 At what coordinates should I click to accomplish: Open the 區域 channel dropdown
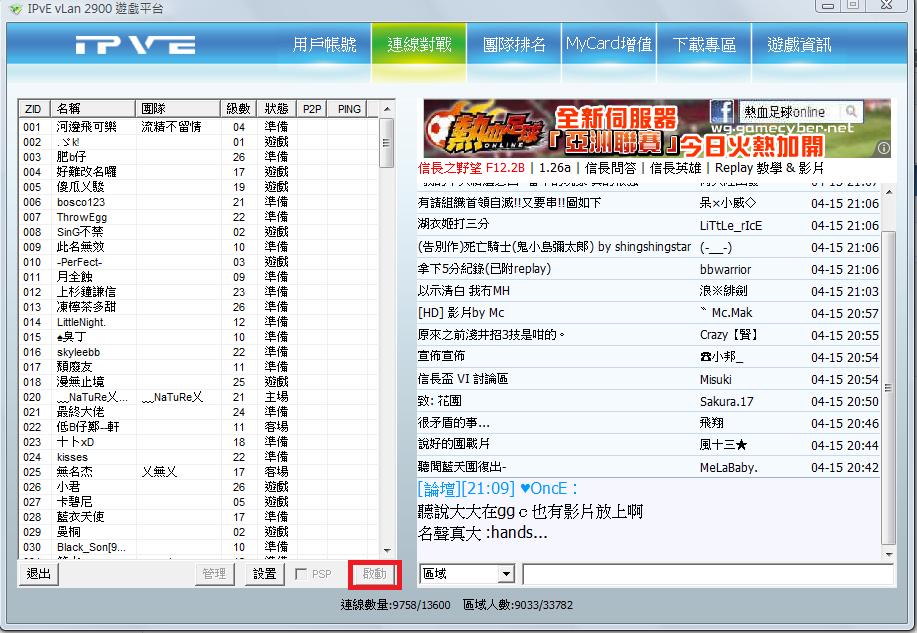pos(505,574)
